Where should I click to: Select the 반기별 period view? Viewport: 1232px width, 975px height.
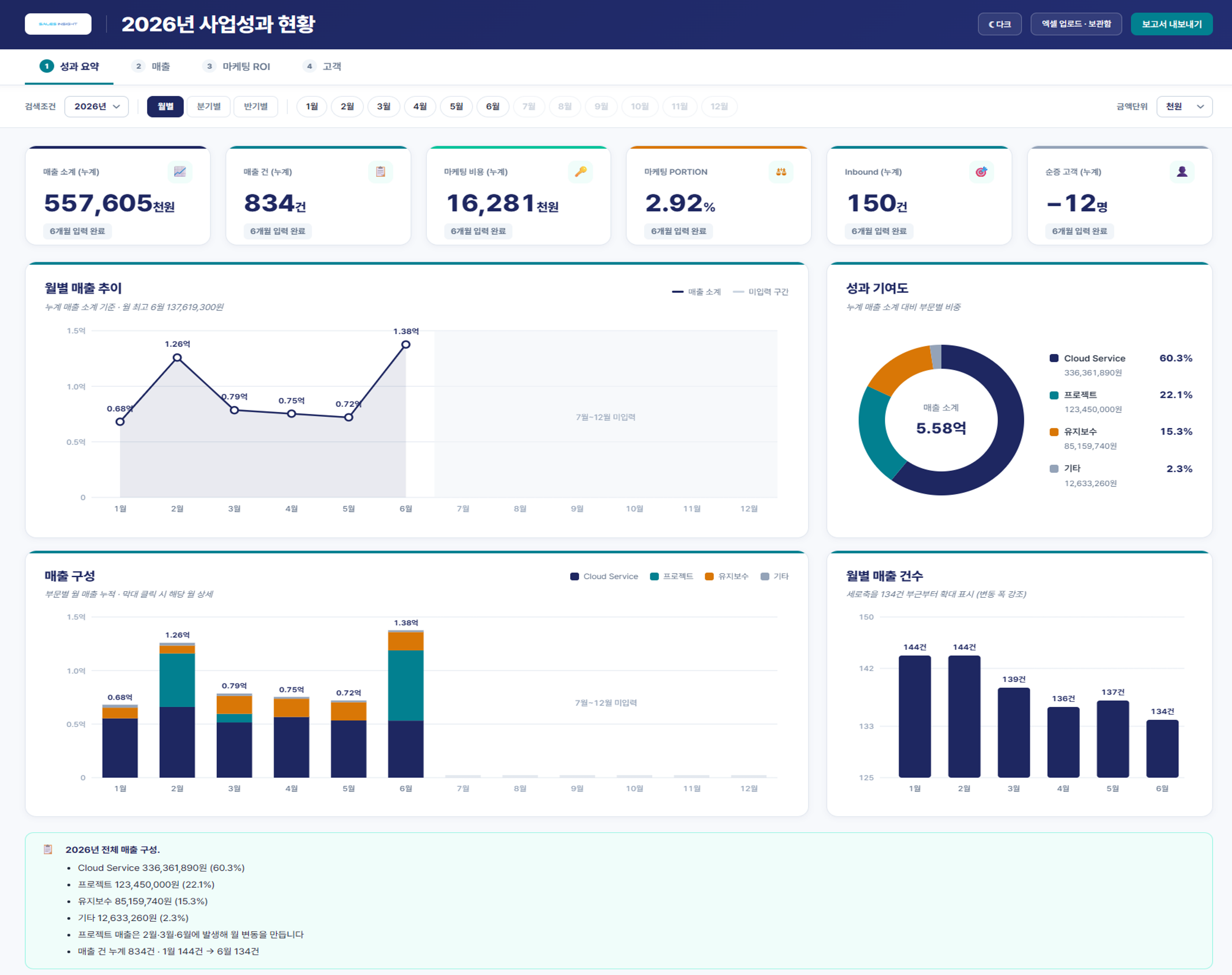click(256, 107)
